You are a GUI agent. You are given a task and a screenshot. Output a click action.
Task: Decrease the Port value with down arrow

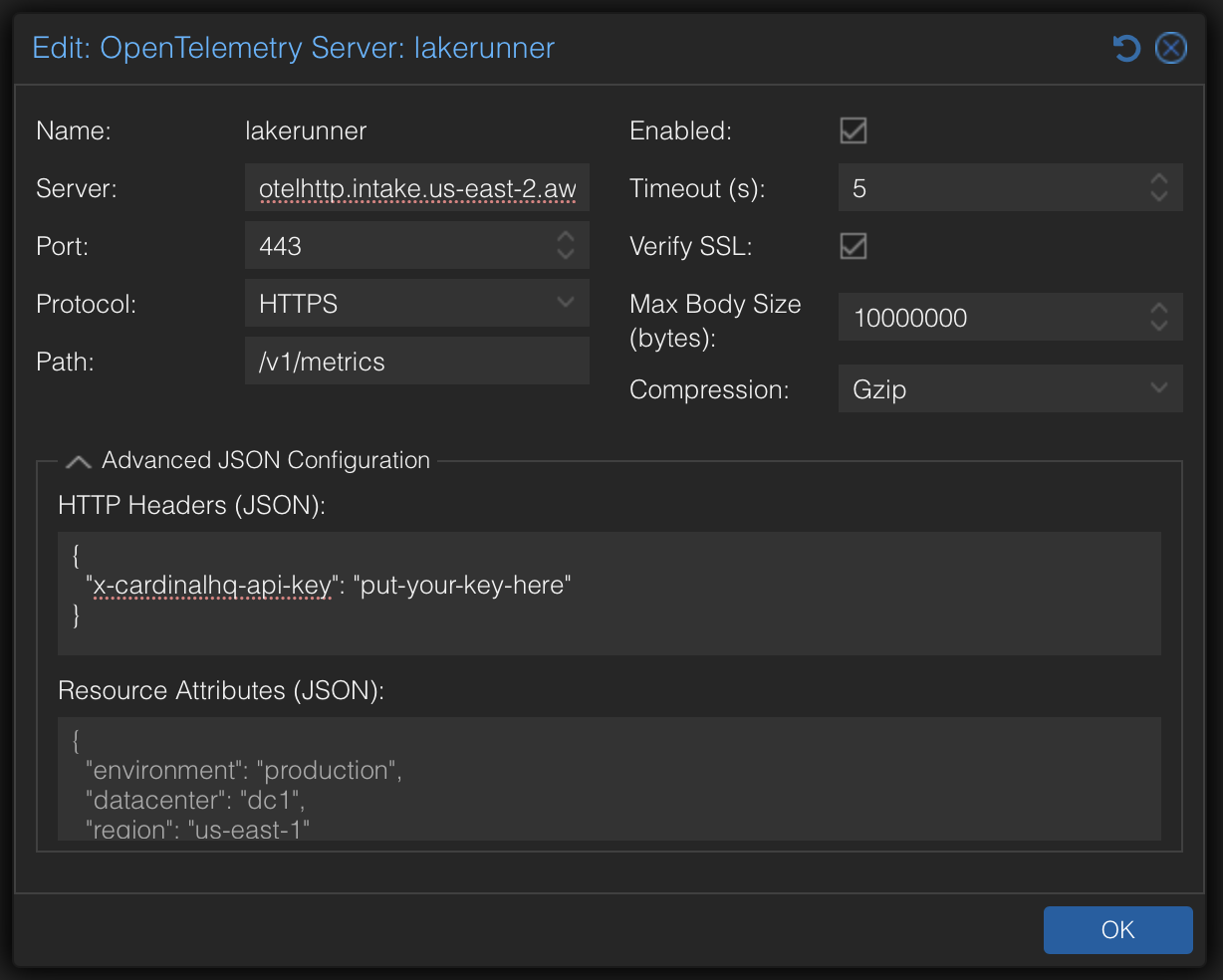point(566,253)
